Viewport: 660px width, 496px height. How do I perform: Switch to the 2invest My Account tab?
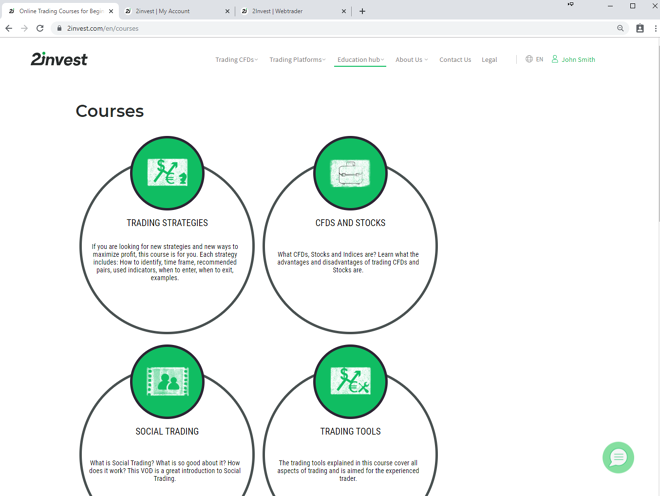pos(177,11)
